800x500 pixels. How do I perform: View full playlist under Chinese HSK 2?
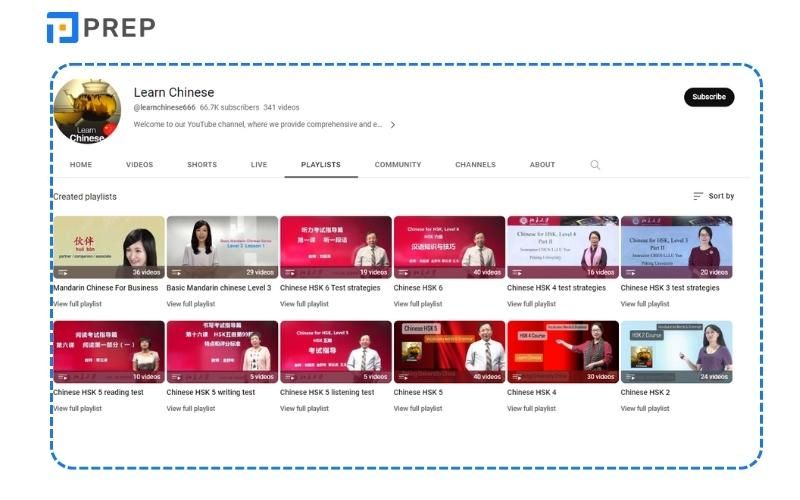coord(645,409)
